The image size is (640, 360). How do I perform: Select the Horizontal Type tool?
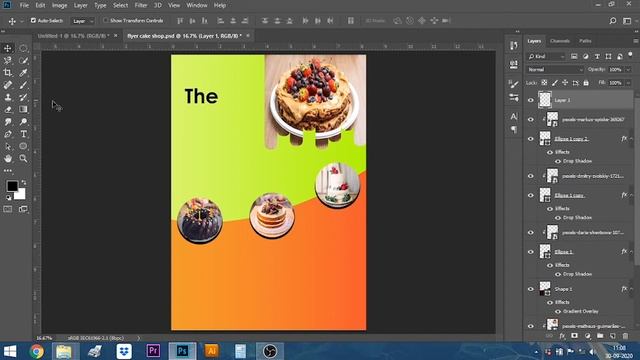pos(23,134)
